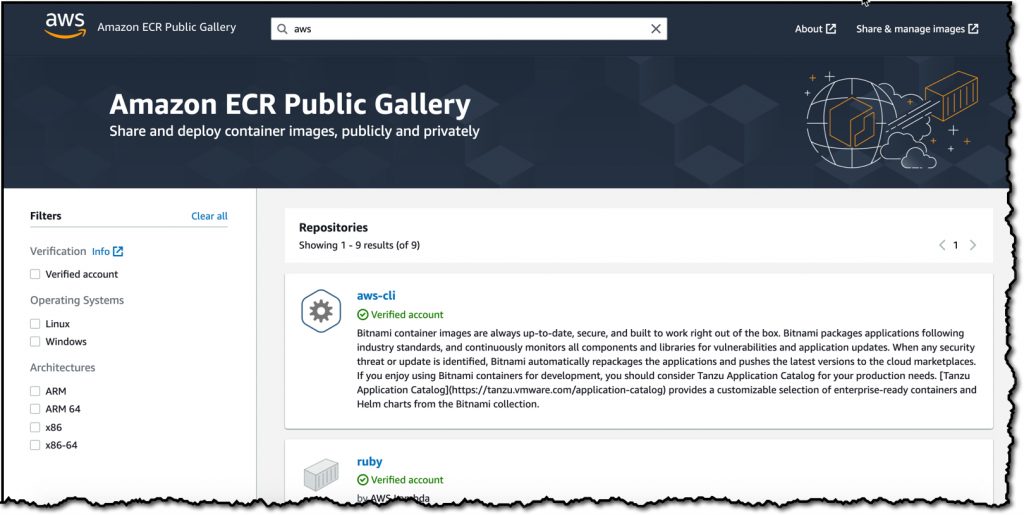
Task: Click the Filters panel heading
Action: point(46,216)
